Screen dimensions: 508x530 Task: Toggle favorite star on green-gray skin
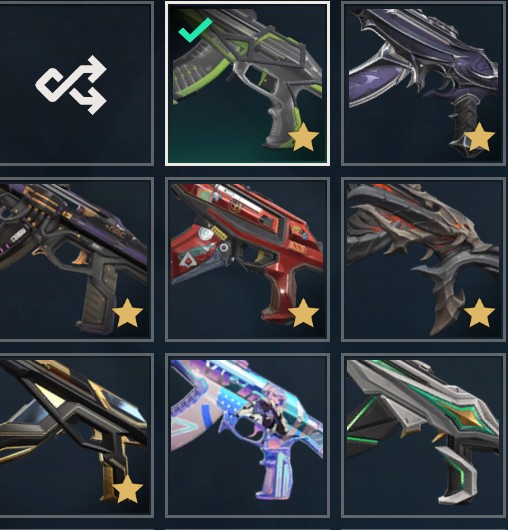(304, 137)
